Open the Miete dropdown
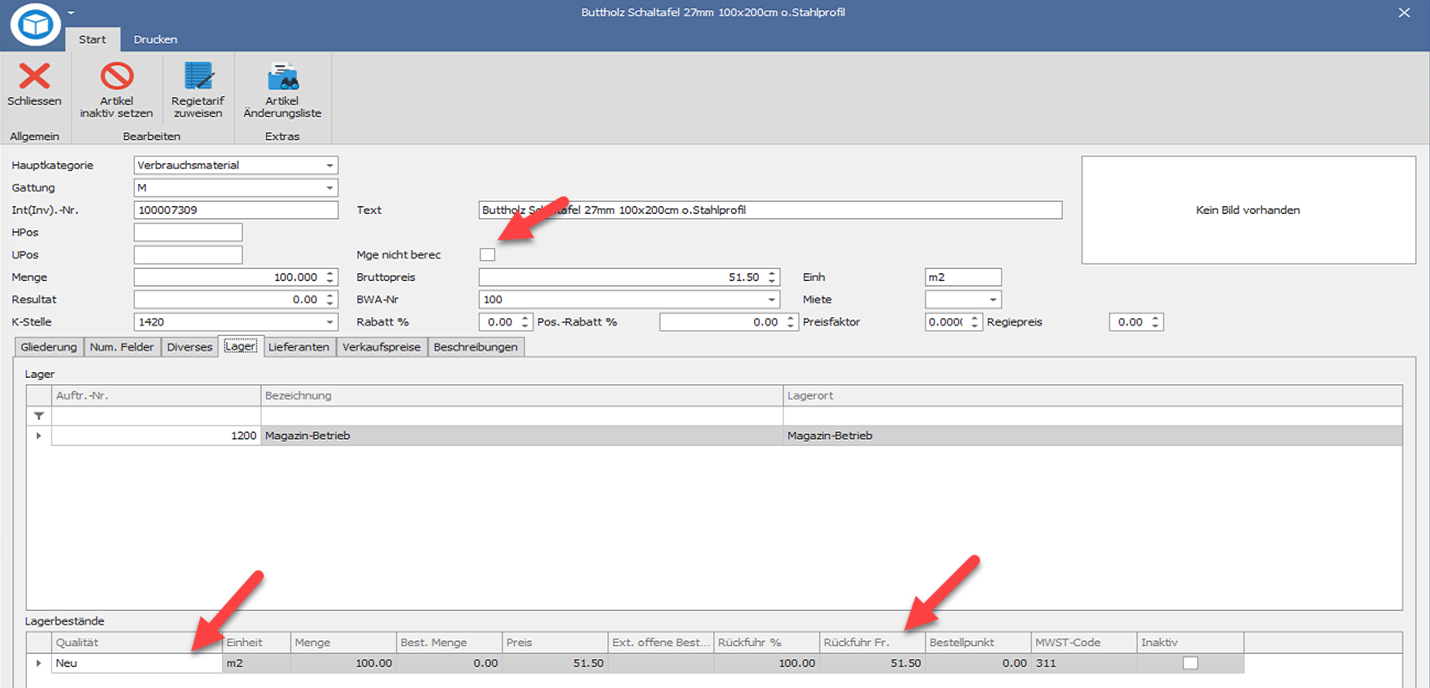This screenshot has width=1430, height=688. 992,300
